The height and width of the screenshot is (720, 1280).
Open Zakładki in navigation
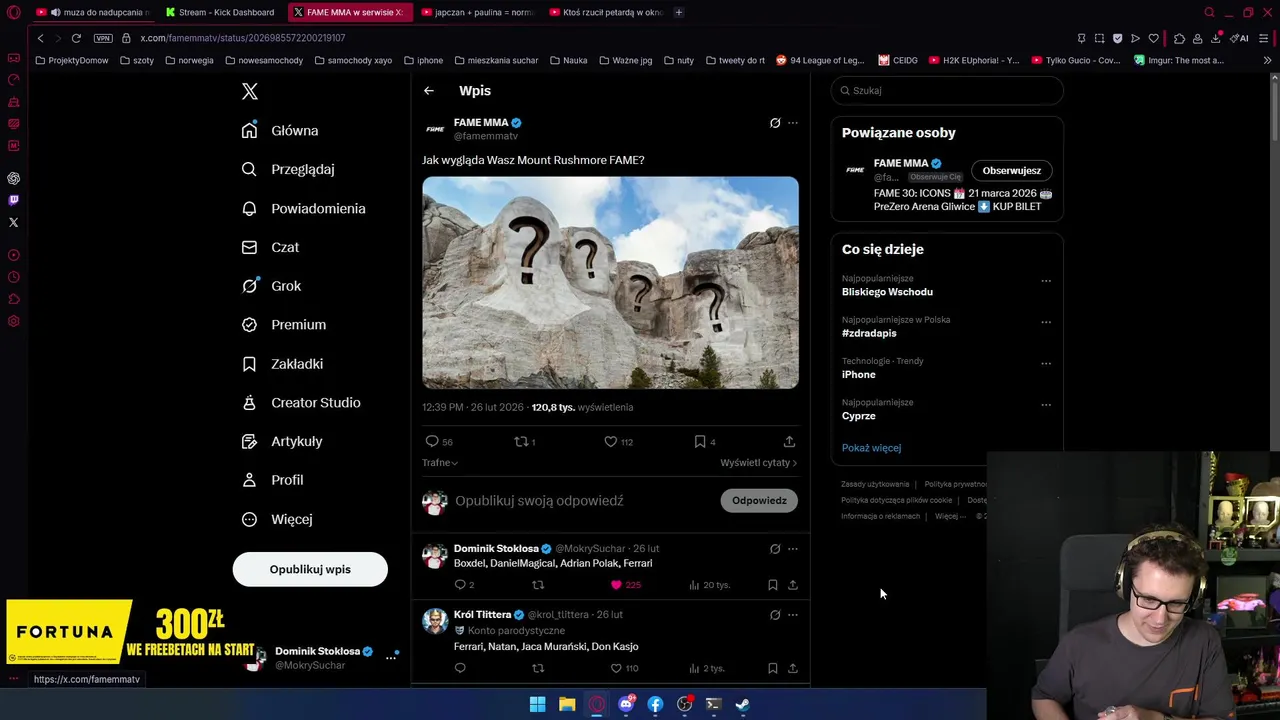click(283, 364)
